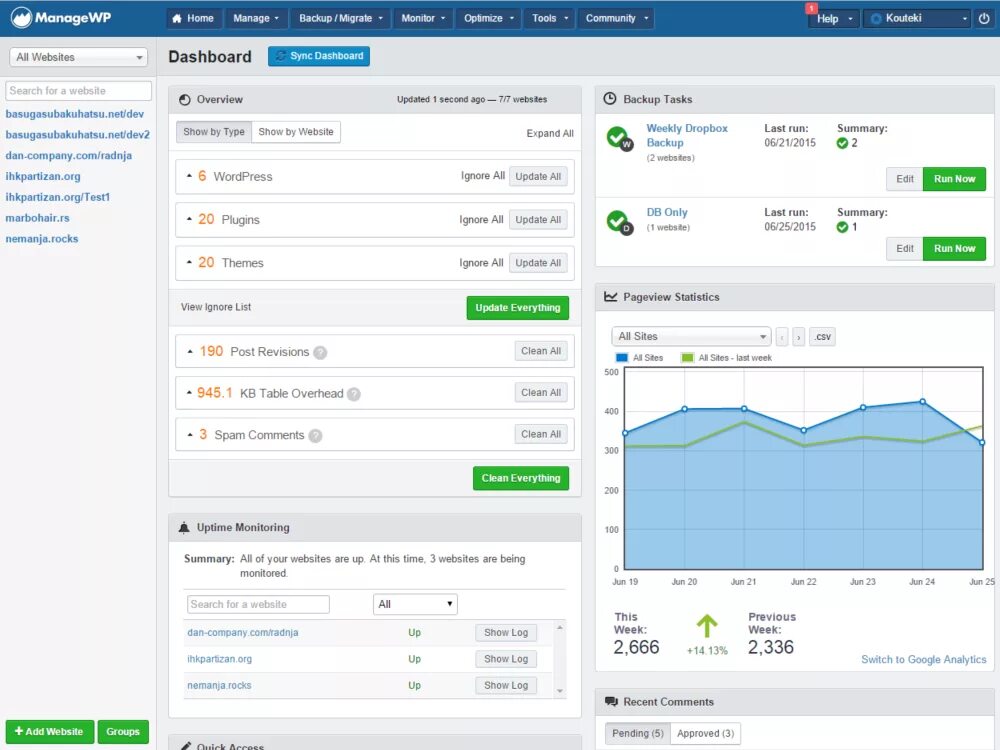Image resolution: width=1000 pixels, height=750 pixels.
Task: Switch to the Pending (5) comments tab
Action: coord(638,733)
